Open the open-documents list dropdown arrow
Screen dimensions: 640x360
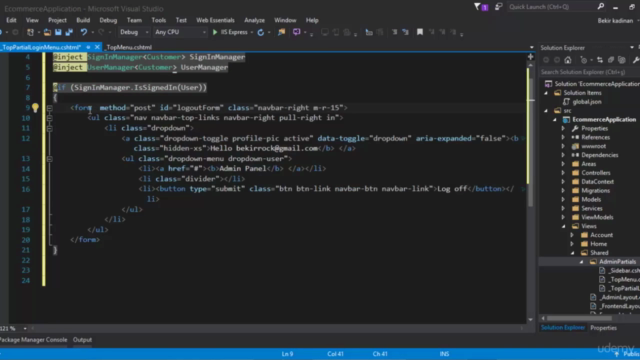tap(531, 47)
